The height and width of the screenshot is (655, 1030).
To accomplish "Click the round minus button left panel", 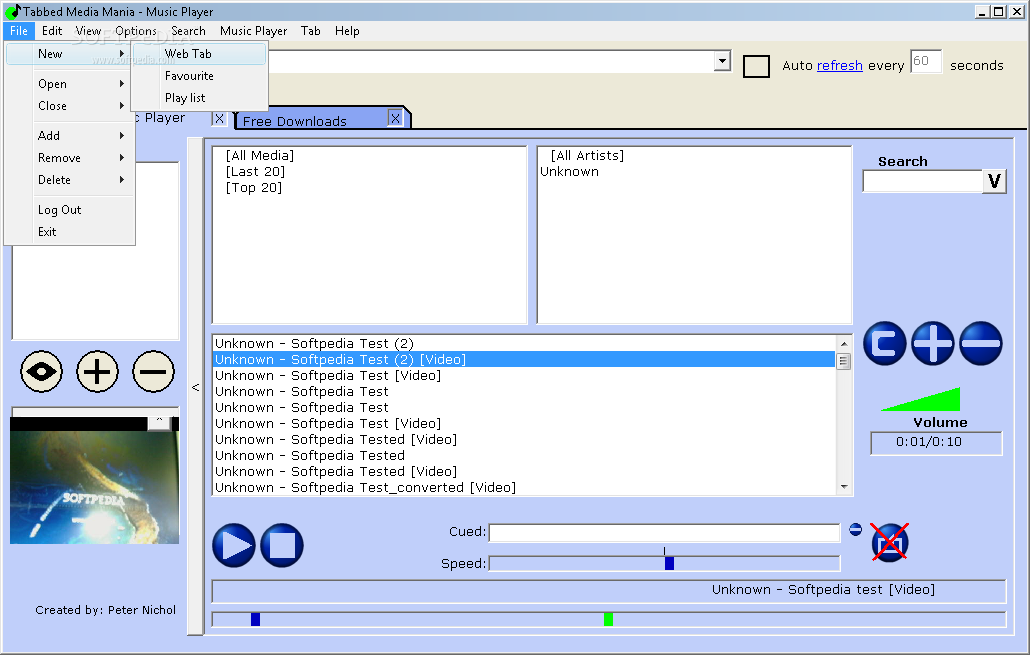I will click(x=153, y=372).
